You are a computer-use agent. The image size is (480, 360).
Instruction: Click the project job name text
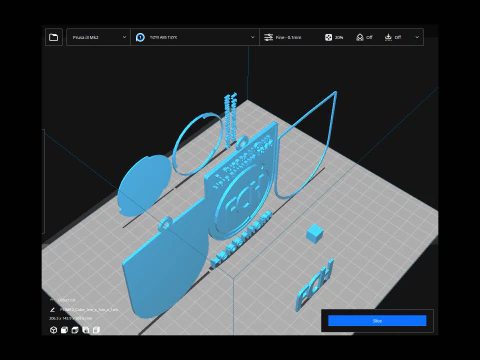click(89, 310)
